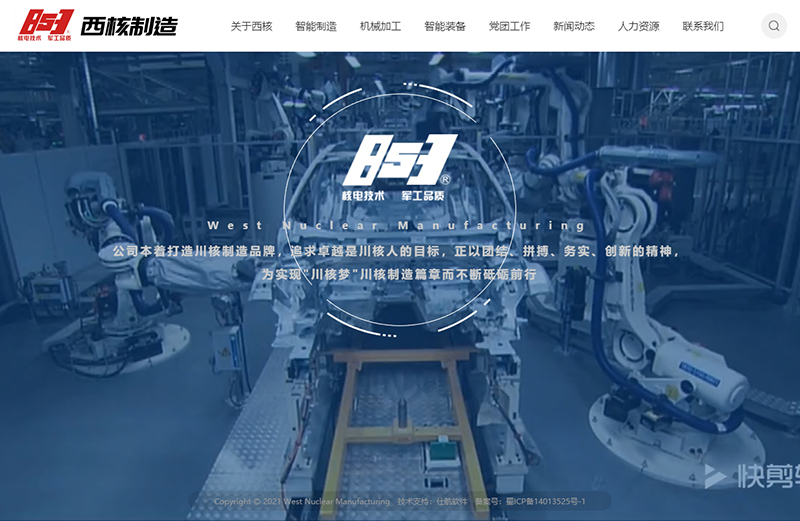Select 机械加工 in the navigation bar
This screenshot has height=521, width=800.
[x=381, y=26]
